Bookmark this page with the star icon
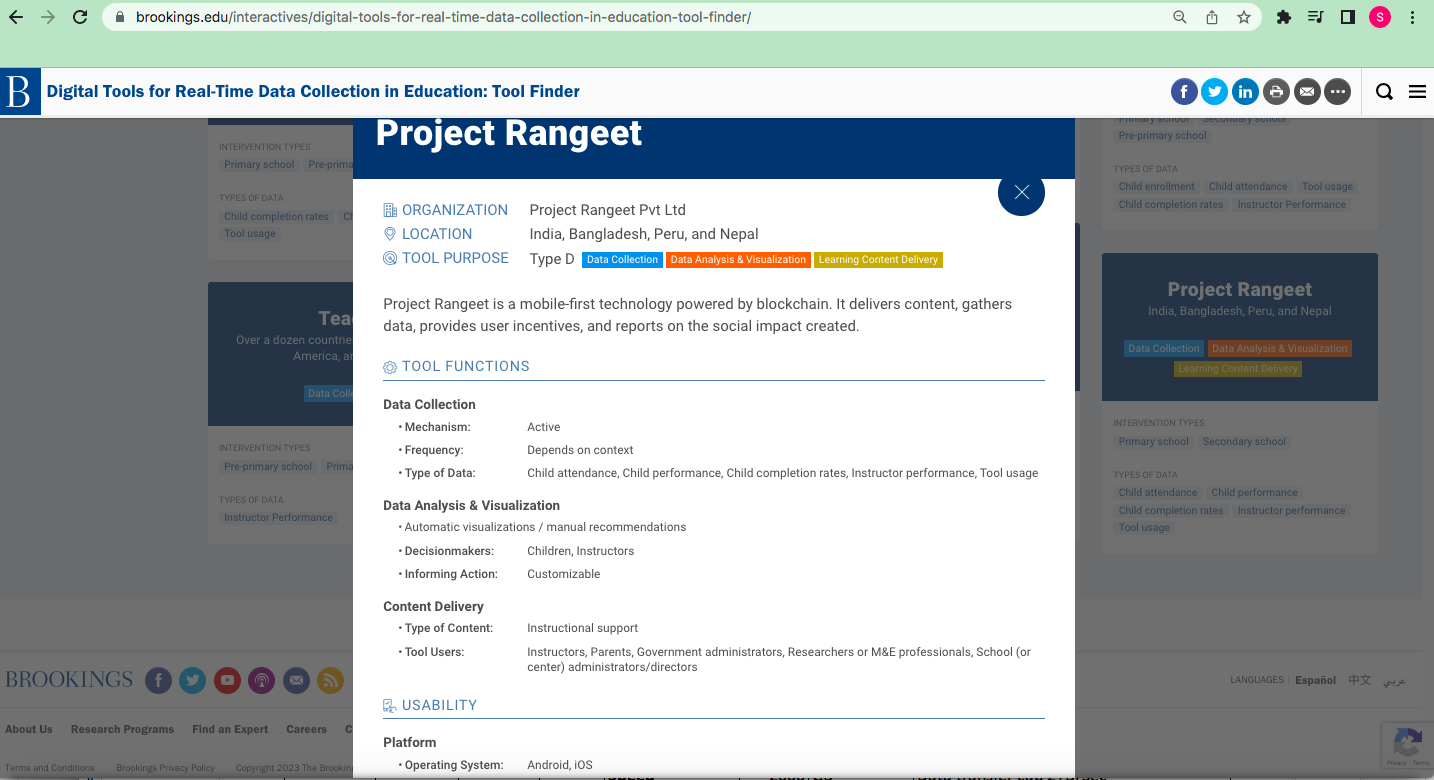The height and width of the screenshot is (780, 1434). pos(1244,17)
